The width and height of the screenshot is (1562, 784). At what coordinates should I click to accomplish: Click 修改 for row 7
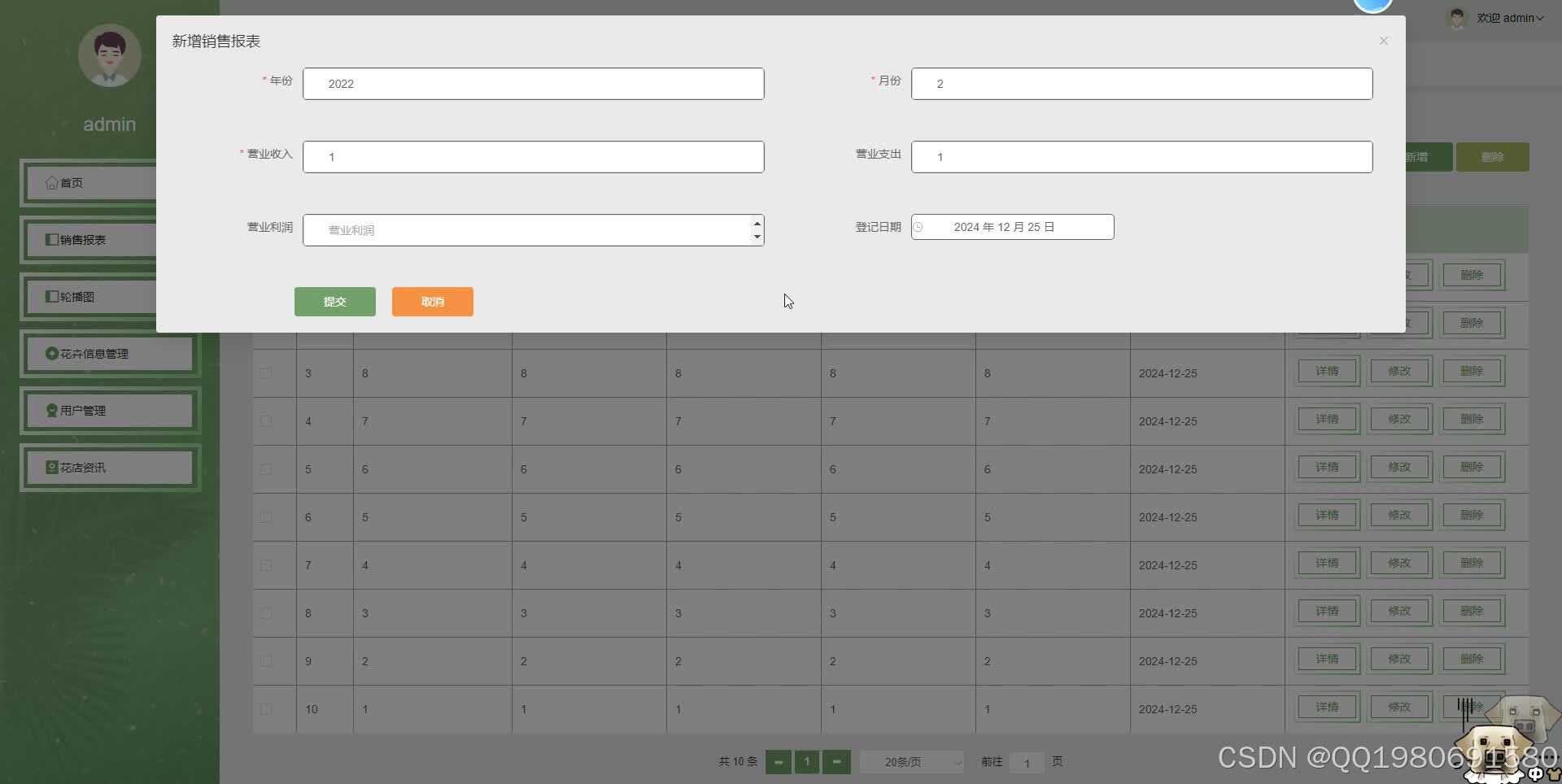tap(1399, 563)
